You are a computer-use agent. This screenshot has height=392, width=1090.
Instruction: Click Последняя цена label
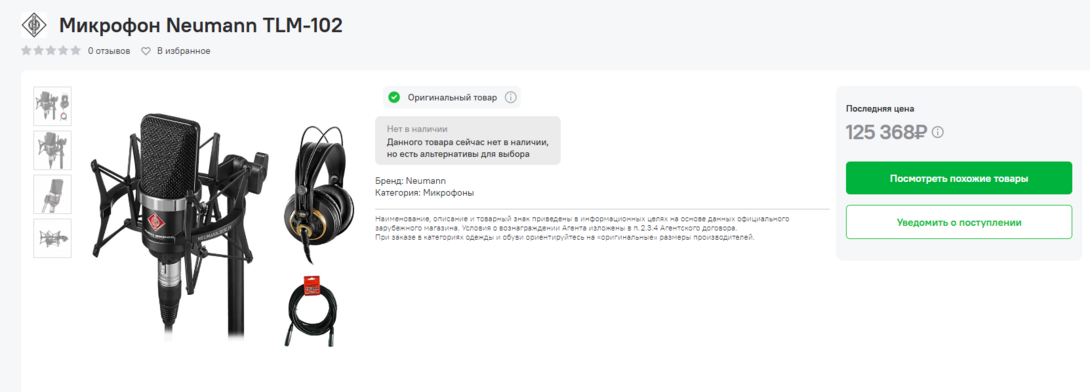pyautogui.click(x=880, y=108)
